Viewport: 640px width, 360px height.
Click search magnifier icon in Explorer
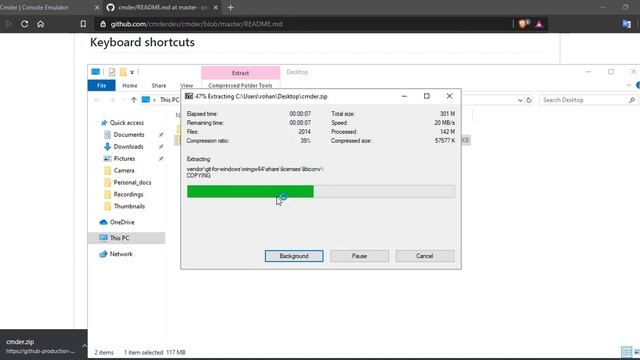coord(632,100)
